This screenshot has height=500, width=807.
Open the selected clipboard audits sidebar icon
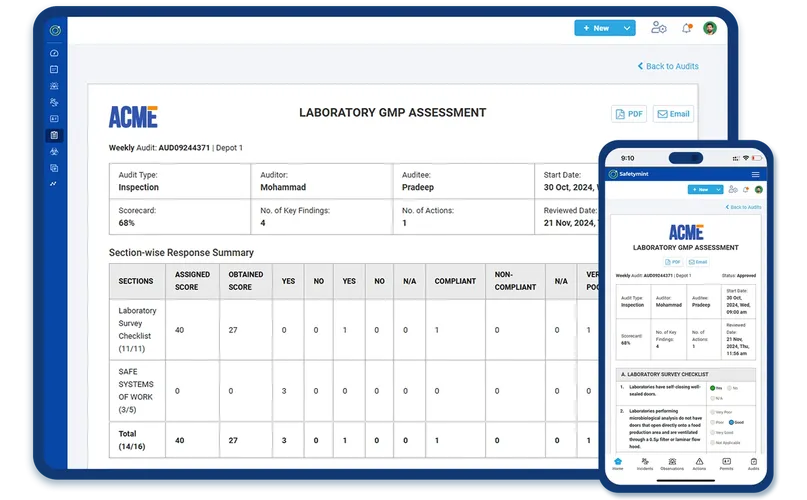coord(54,135)
